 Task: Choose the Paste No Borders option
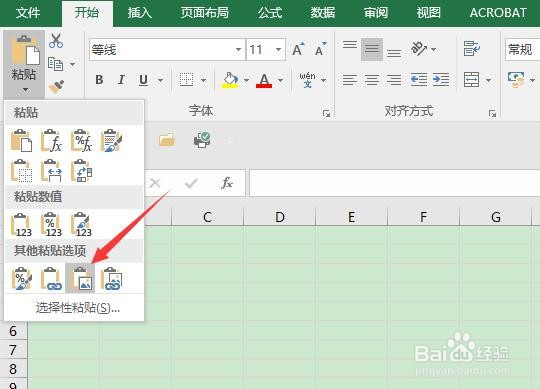[x=21, y=170]
